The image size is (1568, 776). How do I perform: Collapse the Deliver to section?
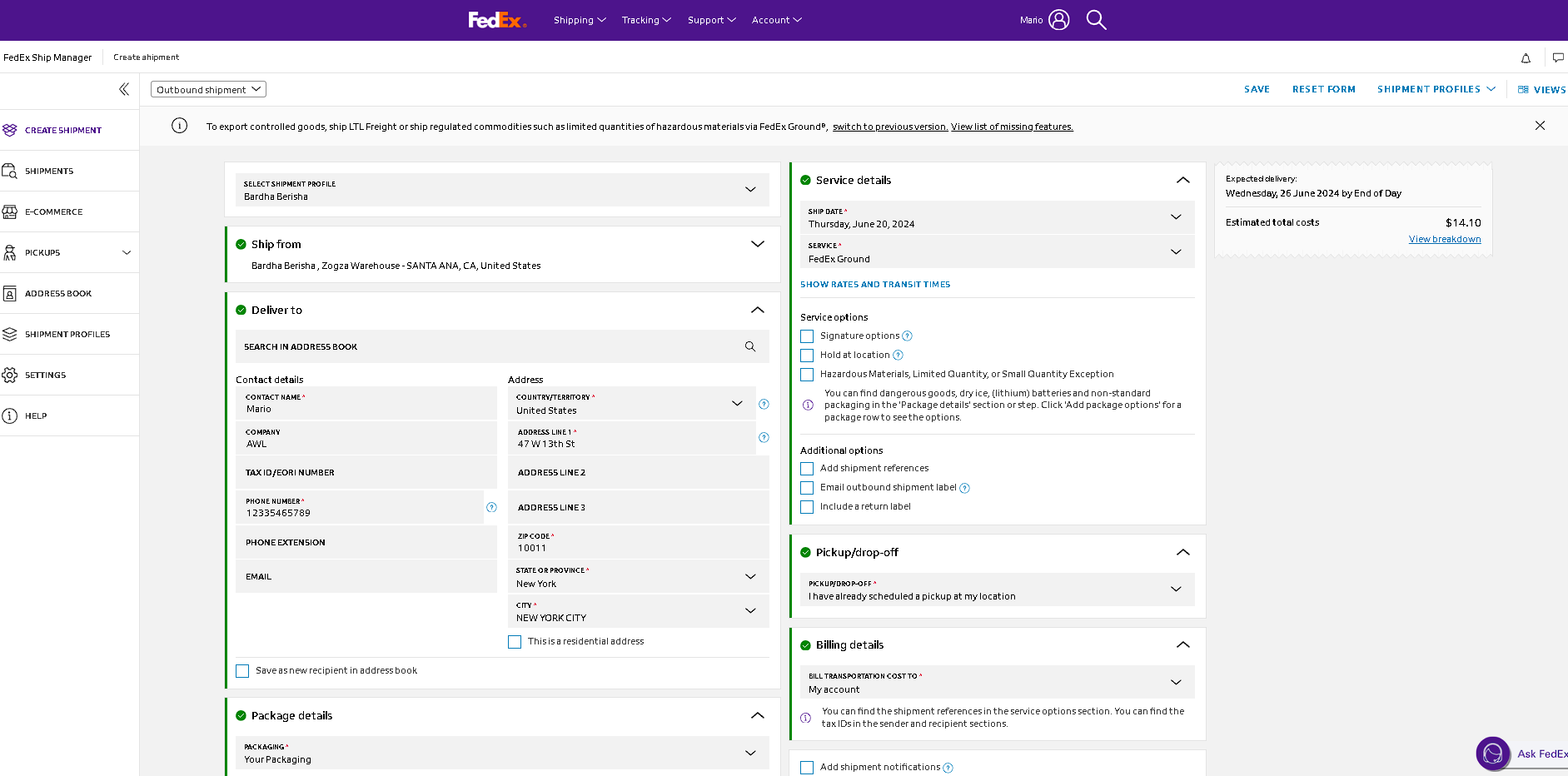(x=757, y=310)
